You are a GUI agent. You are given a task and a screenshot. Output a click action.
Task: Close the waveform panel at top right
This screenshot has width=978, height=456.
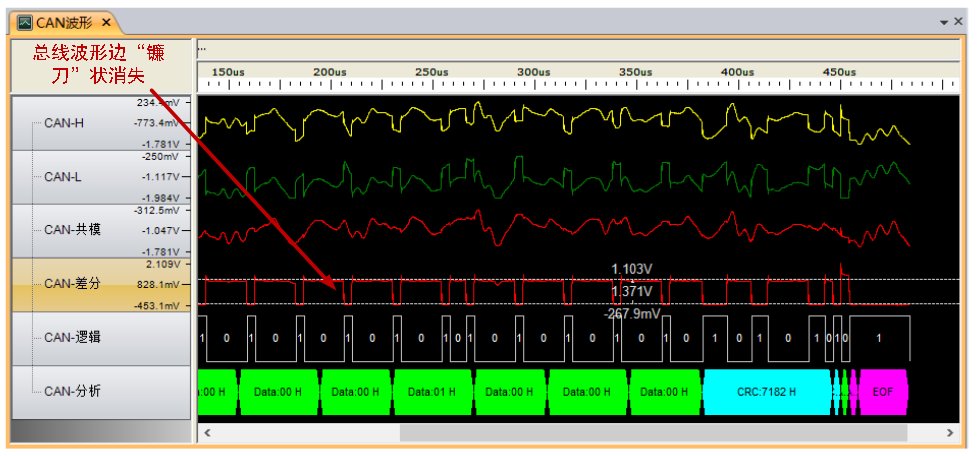(x=960, y=21)
